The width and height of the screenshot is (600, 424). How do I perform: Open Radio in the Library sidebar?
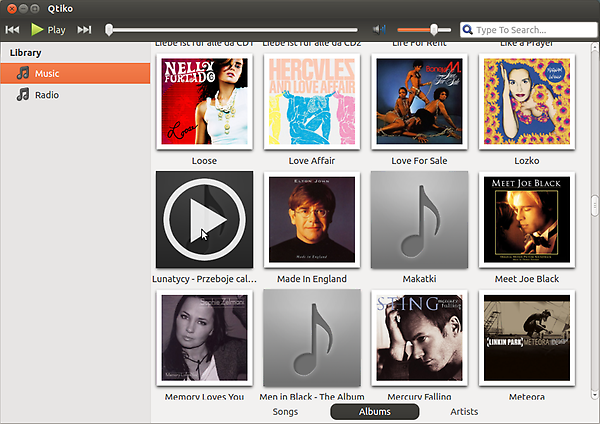(x=75, y=95)
